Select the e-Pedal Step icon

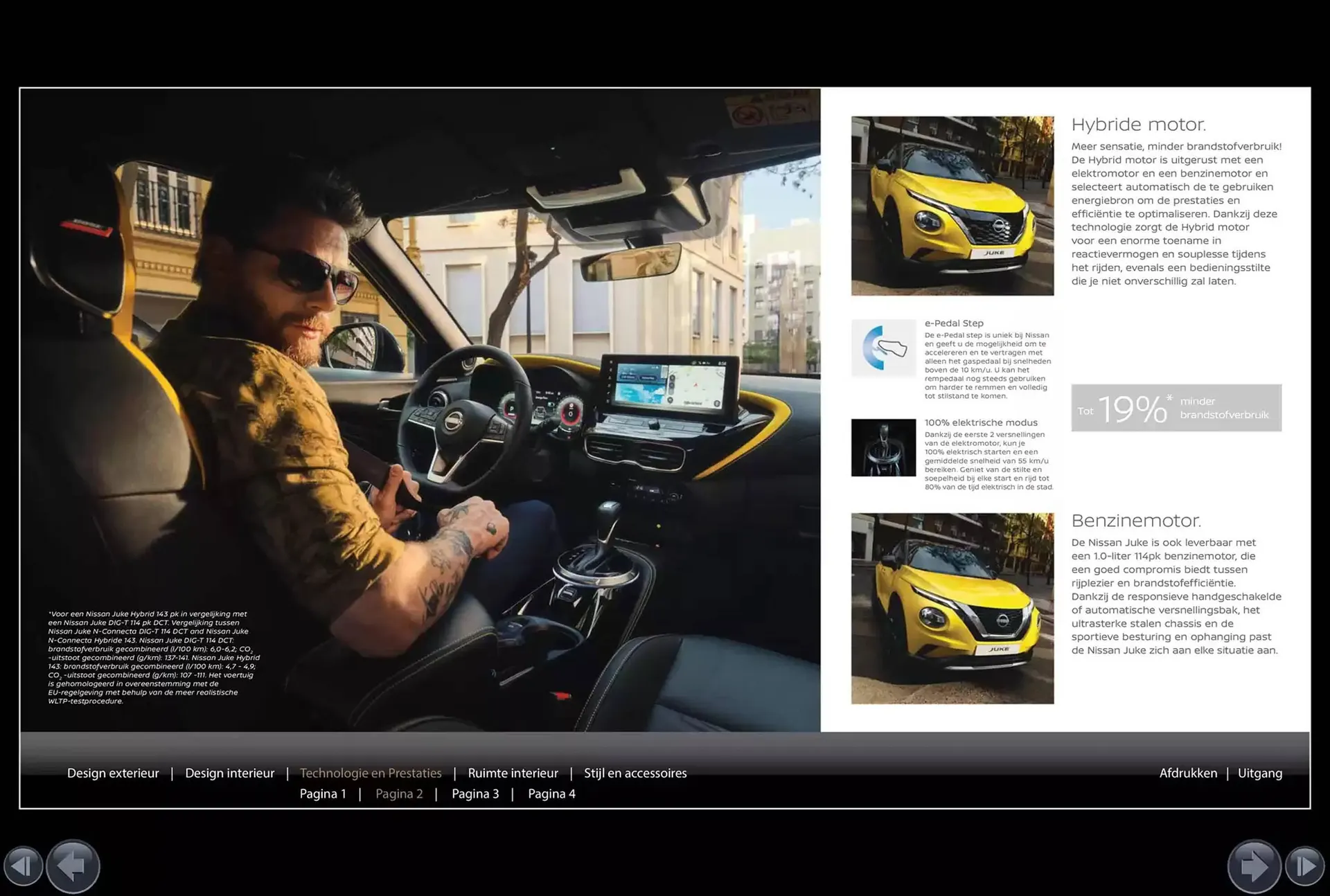pos(883,348)
